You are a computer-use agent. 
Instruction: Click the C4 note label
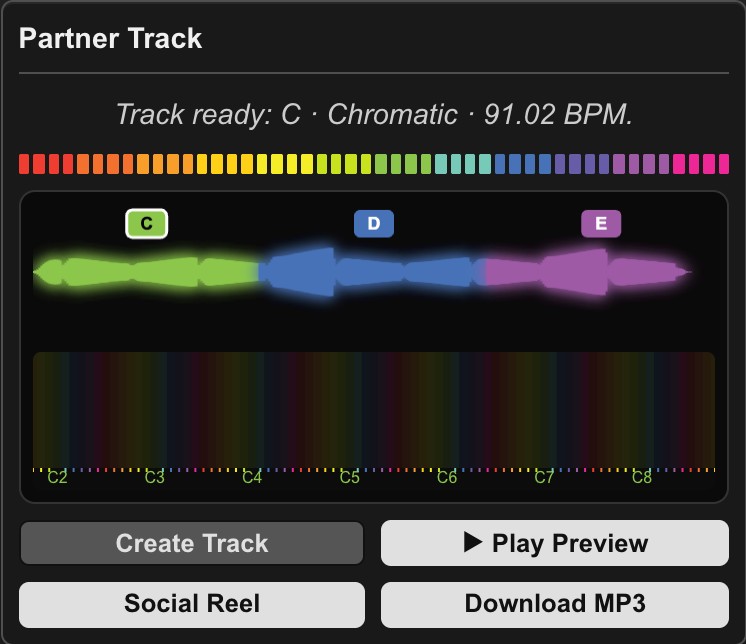click(252, 477)
